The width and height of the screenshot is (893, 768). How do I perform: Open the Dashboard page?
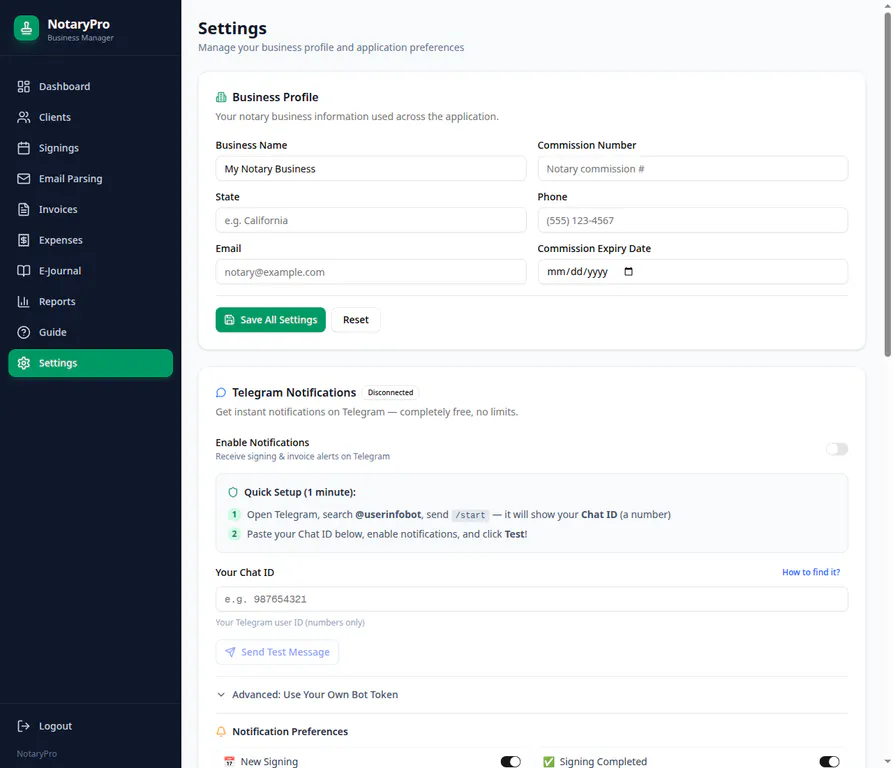pyautogui.click(x=91, y=87)
